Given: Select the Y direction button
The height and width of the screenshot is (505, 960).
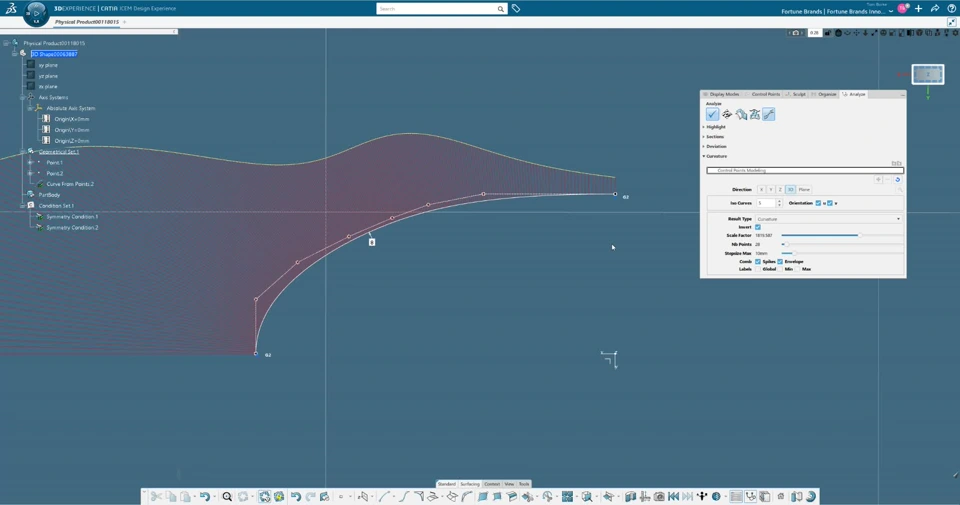Looking at the screenshot, I should 771,190.
